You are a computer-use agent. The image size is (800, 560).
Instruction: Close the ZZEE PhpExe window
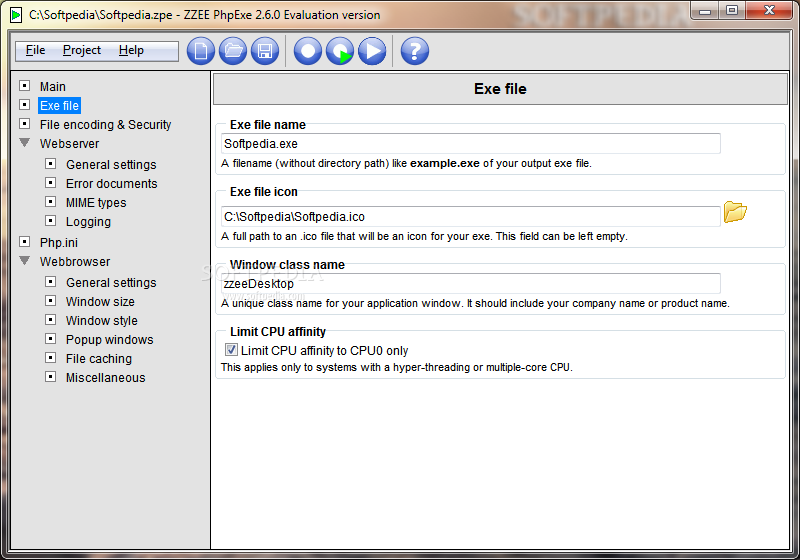coord(769,11)
